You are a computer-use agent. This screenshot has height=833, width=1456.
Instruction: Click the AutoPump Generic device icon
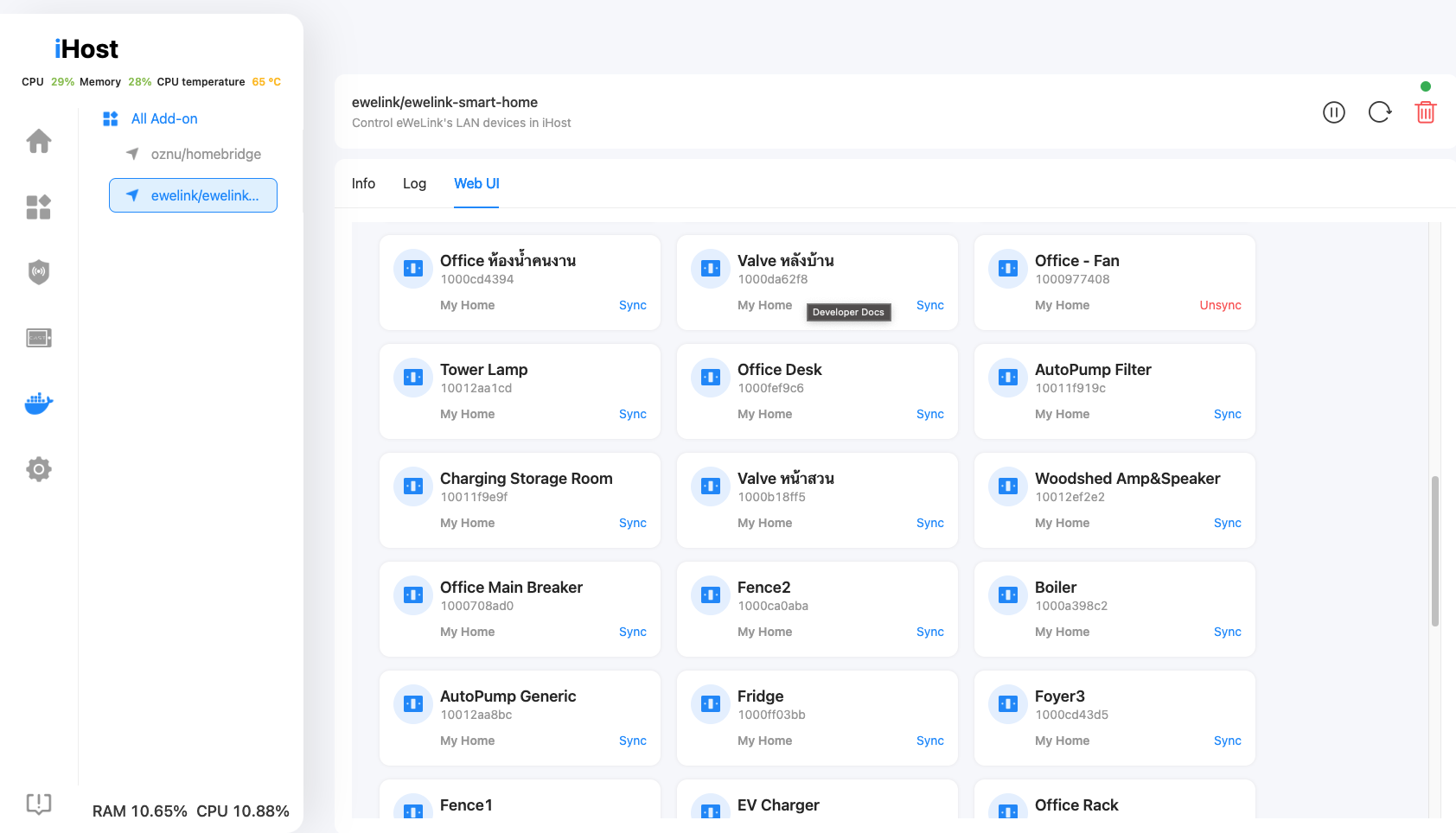point(413,704)
